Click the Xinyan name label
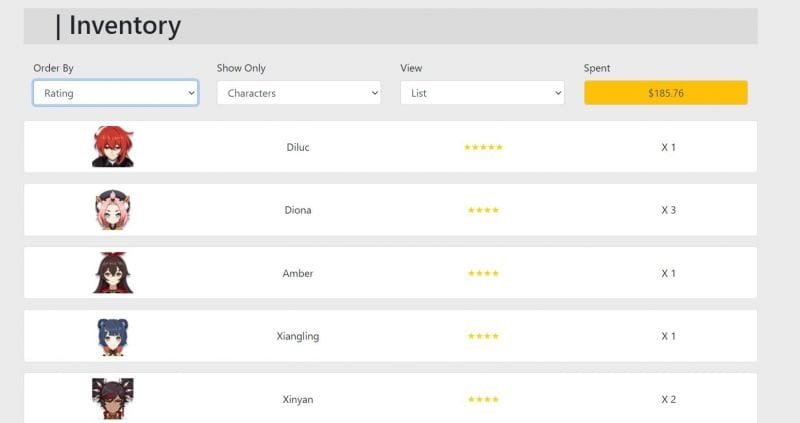The image size is (800, 423). pos(298,399)
